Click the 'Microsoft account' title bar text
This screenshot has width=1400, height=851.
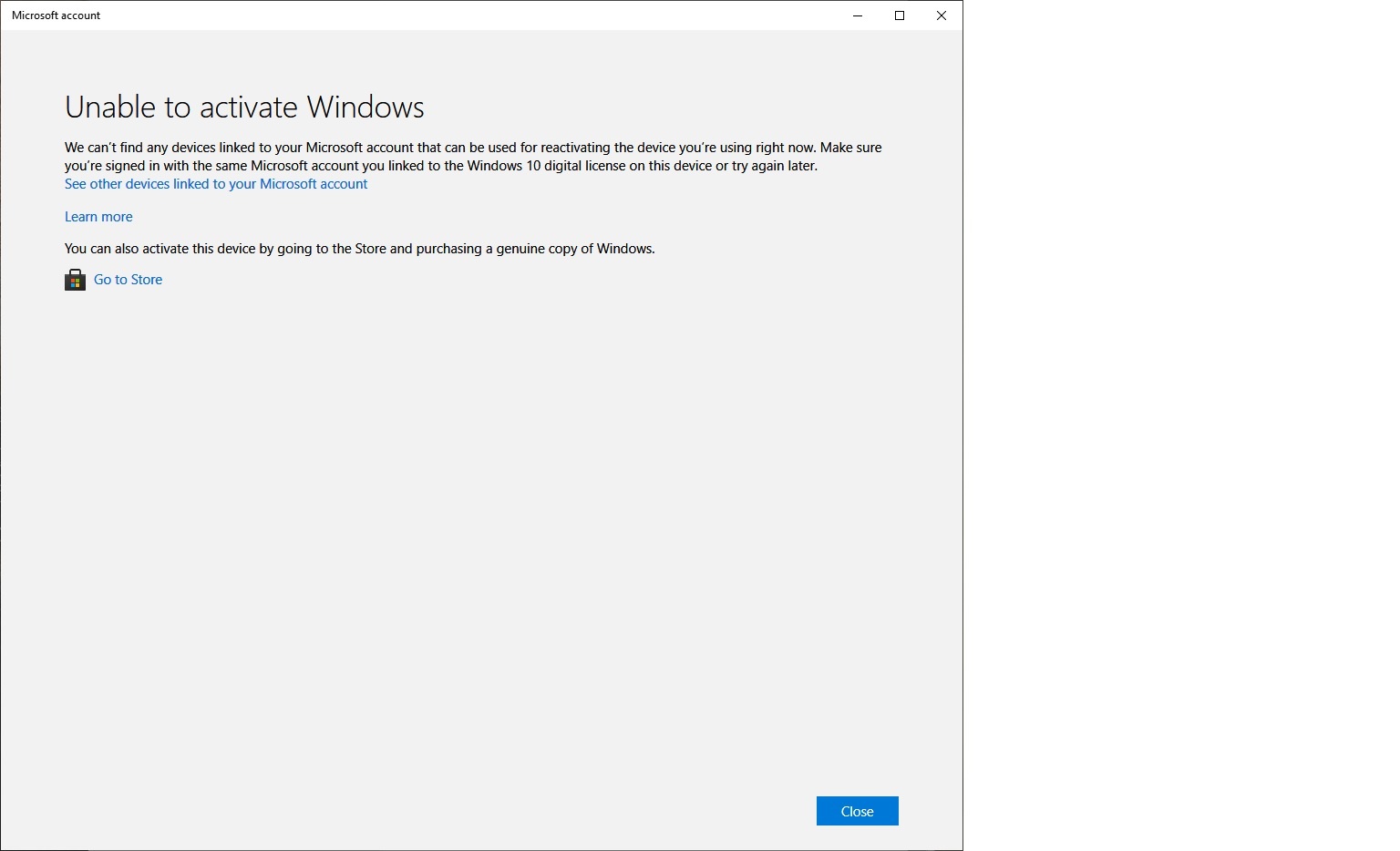pos(57,15)
